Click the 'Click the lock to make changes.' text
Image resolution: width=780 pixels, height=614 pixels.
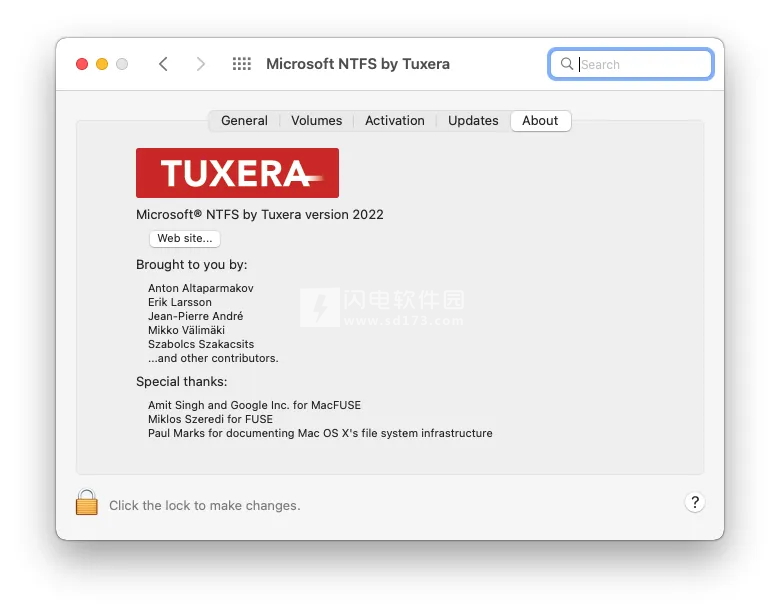[204, 506]
